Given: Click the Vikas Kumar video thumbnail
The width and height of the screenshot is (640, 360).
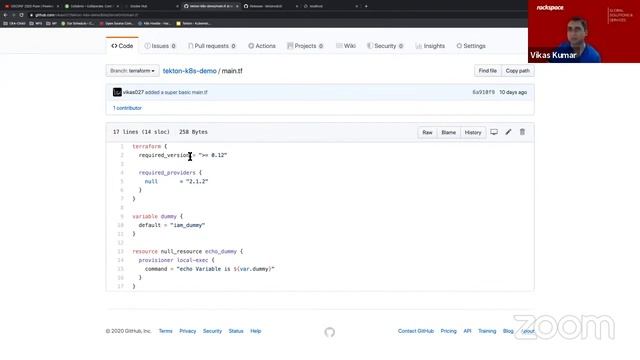Looking at the screenshot, I should (584, 31).
